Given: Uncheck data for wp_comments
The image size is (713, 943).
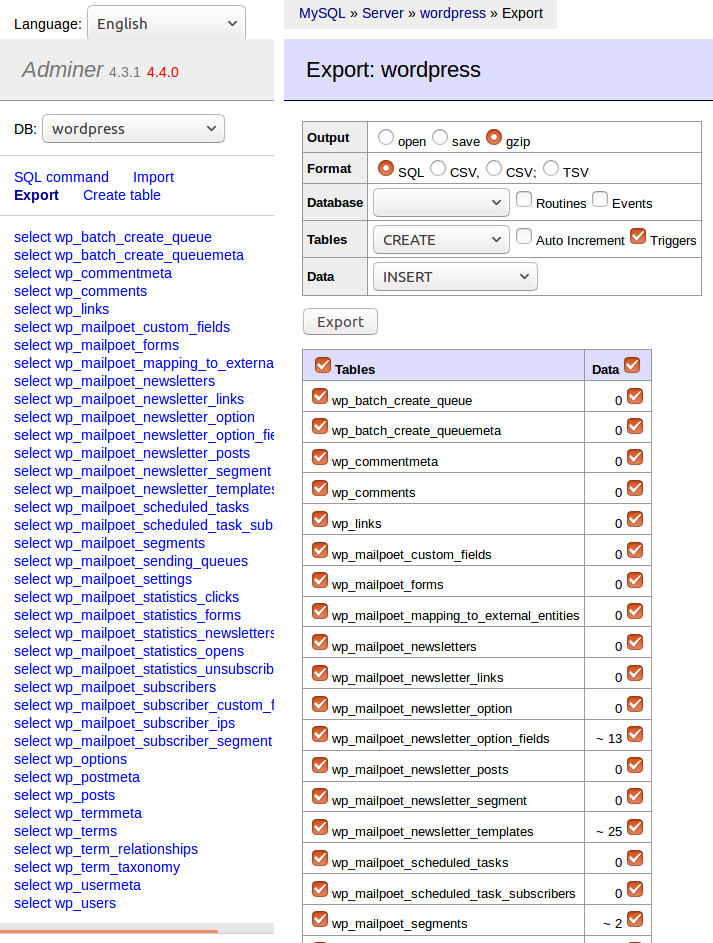Looking at the screenshot, I should [x=635, y=488].
